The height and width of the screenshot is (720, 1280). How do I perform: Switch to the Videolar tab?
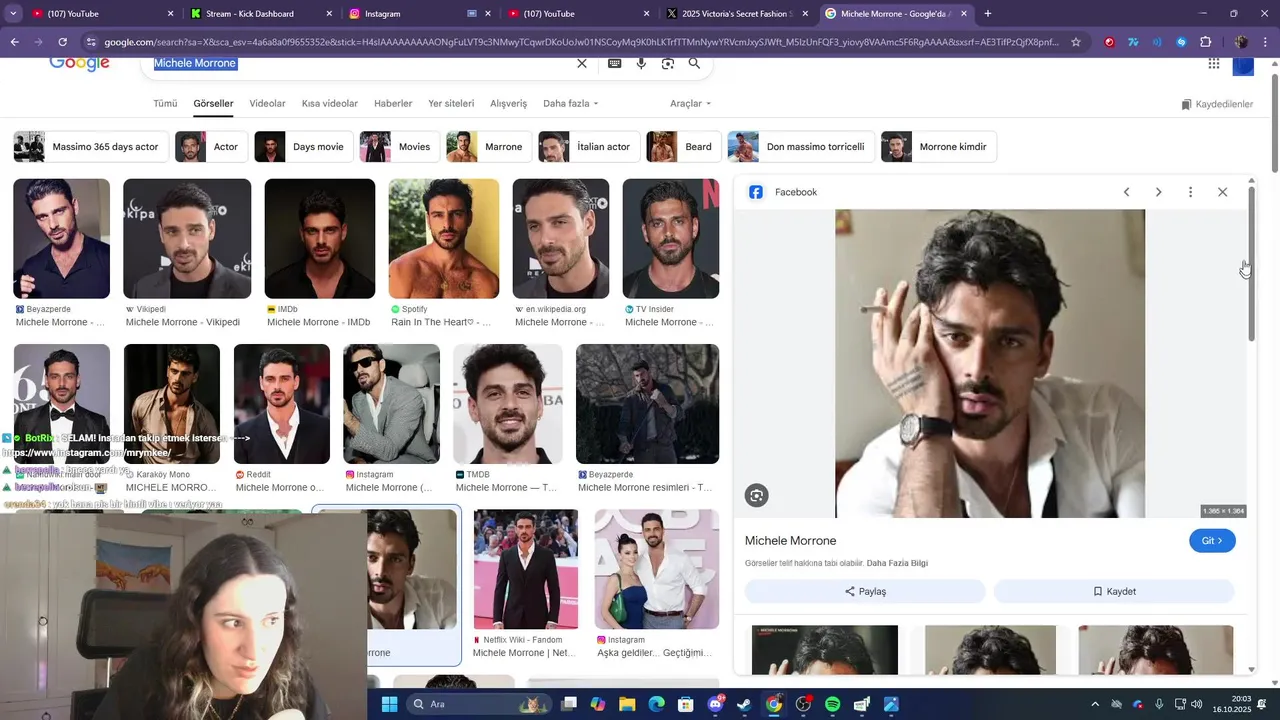(x=267, y=104)
